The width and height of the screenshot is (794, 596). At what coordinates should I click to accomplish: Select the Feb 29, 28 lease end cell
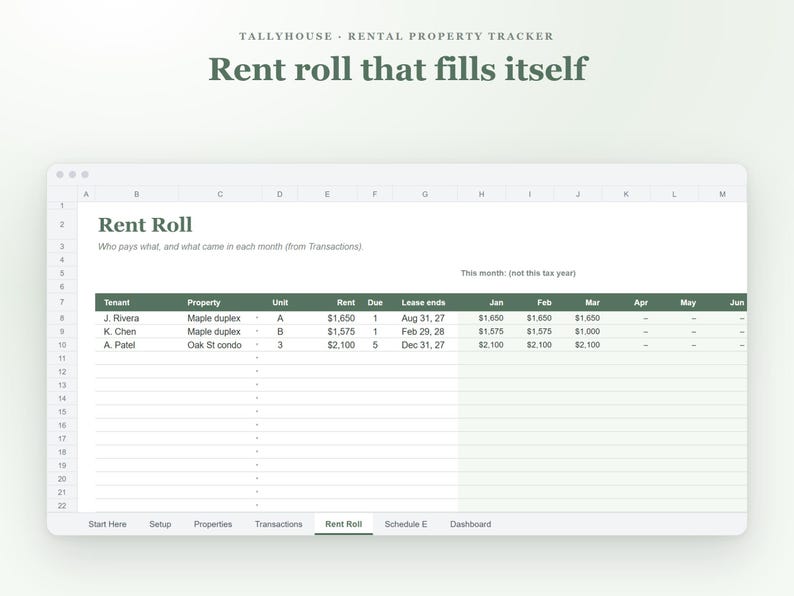(x=425, y=331)
